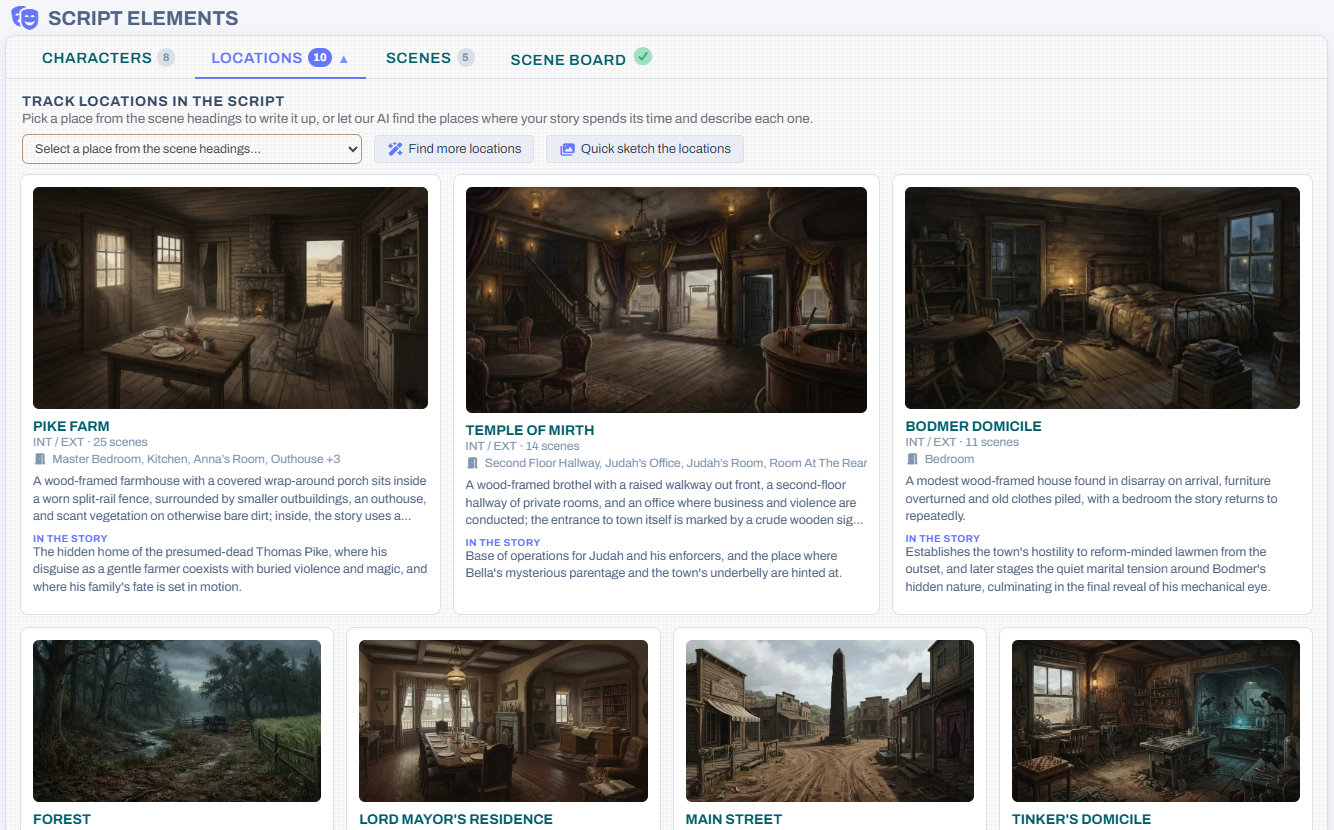The height and width of the screenshot is (830, 1334).
Task: Click the Scenes count badge showing 5
Action: tap(466, 58)
